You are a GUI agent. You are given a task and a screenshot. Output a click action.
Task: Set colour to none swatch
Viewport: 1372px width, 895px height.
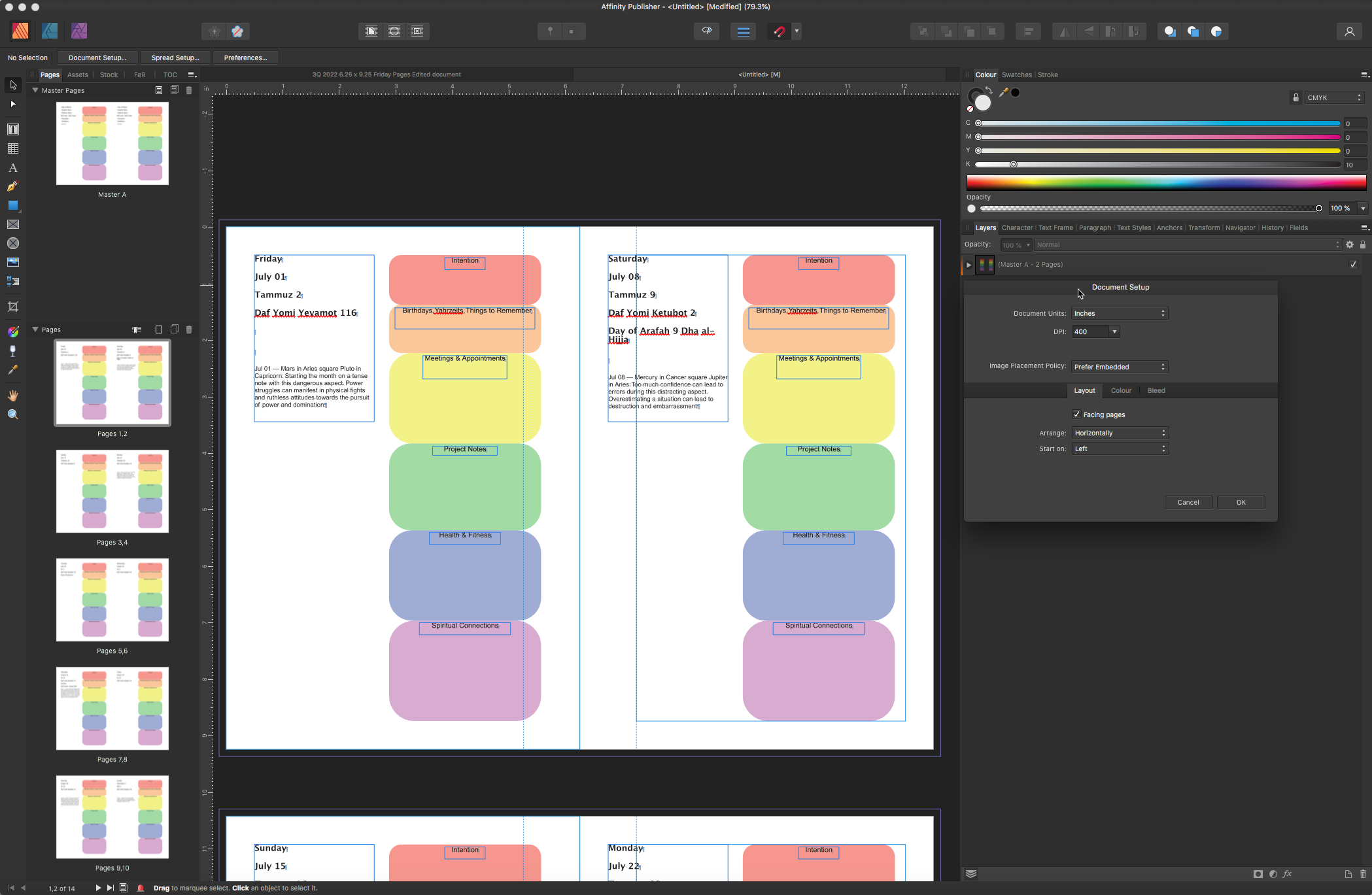point(970,109)
